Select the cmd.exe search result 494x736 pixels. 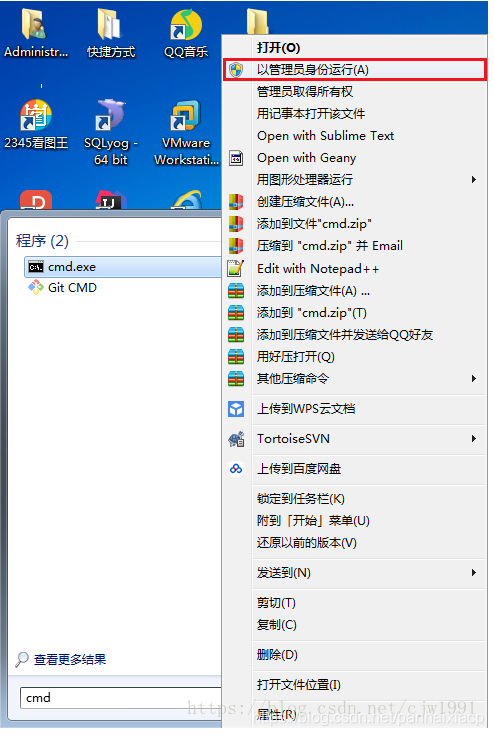coord(124,269)
